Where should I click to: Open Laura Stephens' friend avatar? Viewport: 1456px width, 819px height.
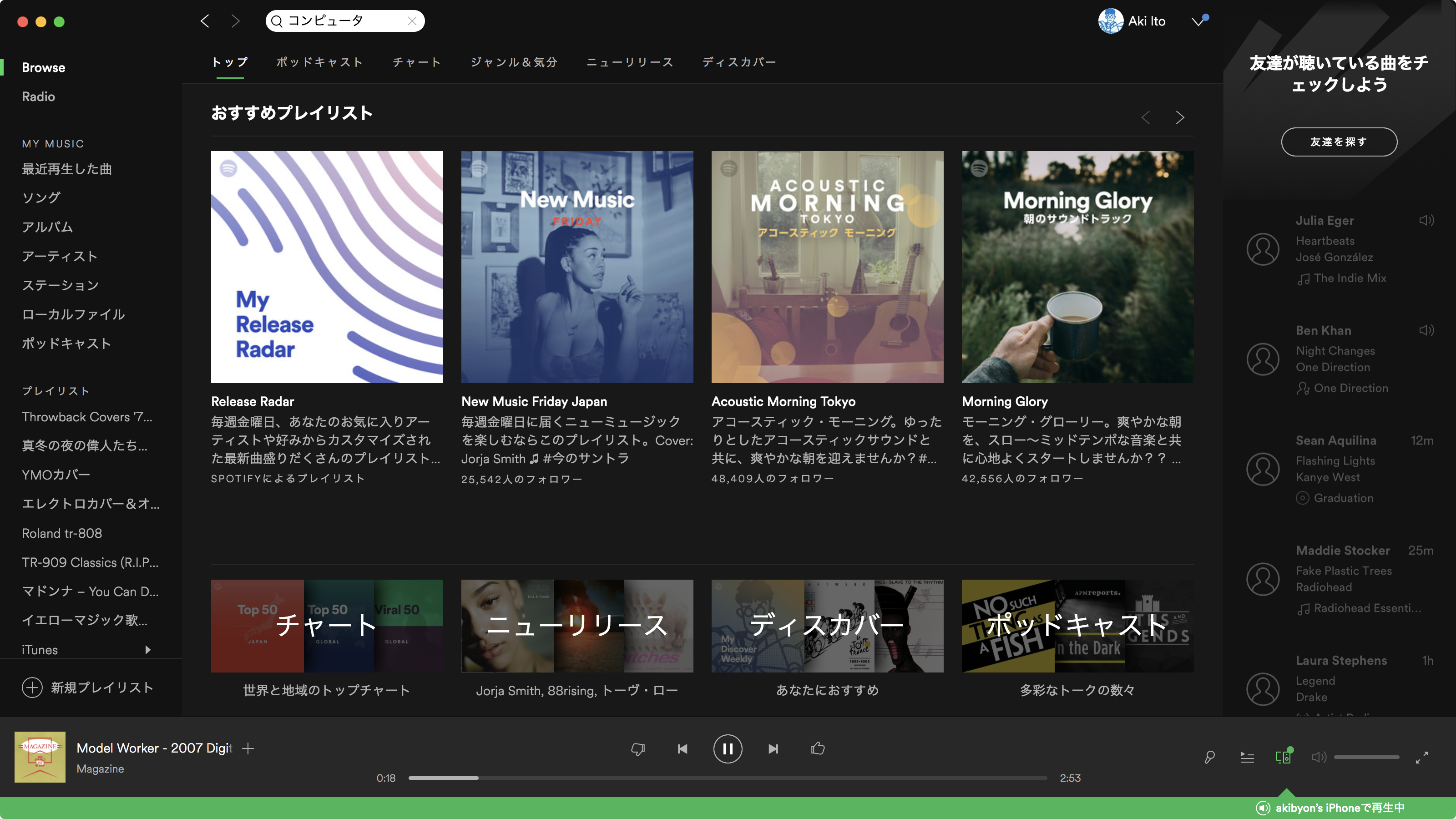(1263, 689)
